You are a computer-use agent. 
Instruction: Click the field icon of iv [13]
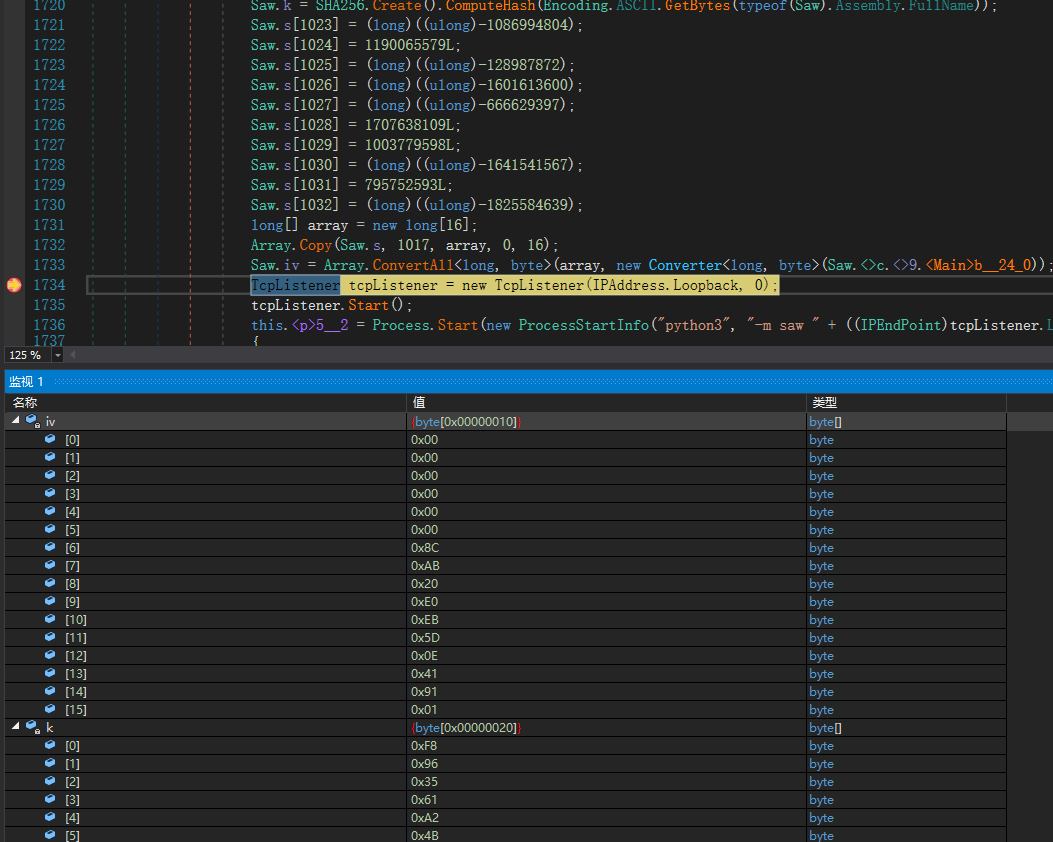point(50,673)
